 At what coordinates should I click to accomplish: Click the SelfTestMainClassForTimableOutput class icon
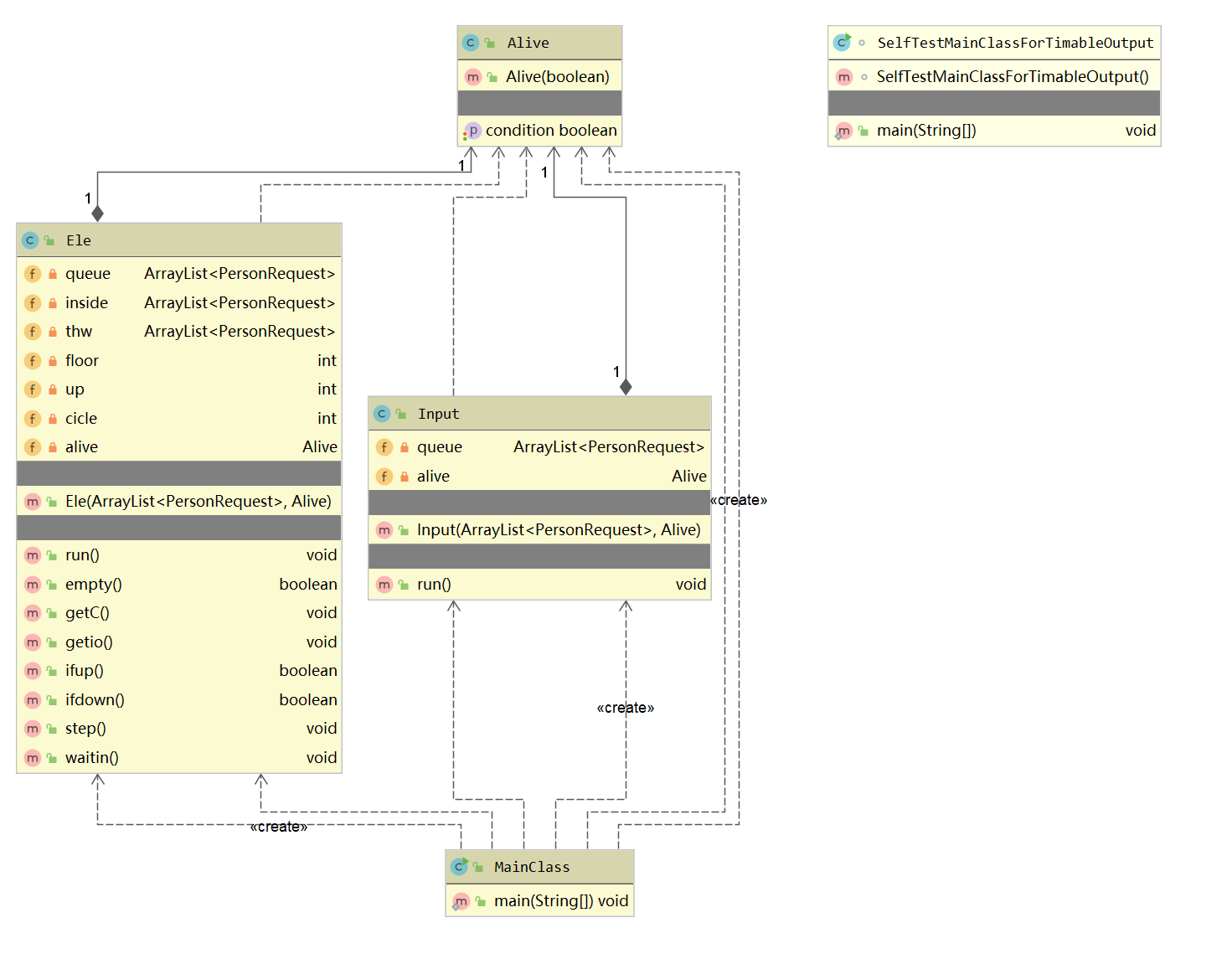[x=842, y=42]
